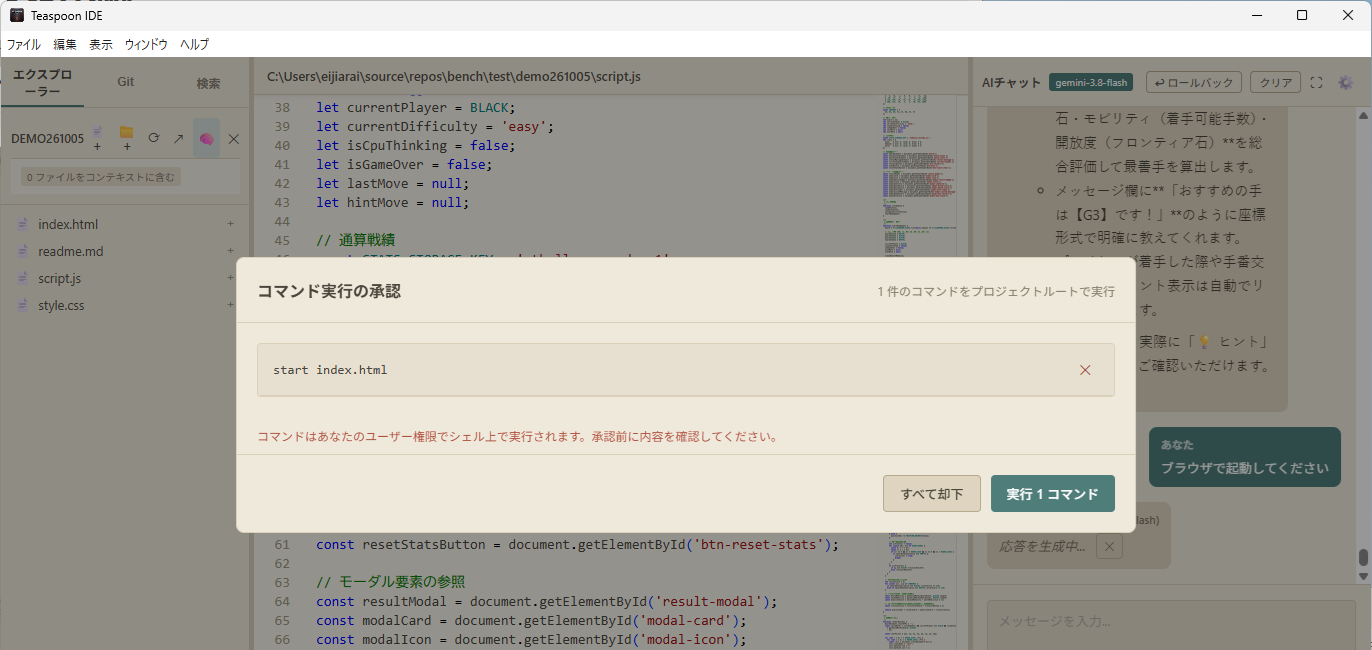Viewport: 1372px width, 650px height.
Task: Click the DEMO261005 project name
Action: coord(47,138)
